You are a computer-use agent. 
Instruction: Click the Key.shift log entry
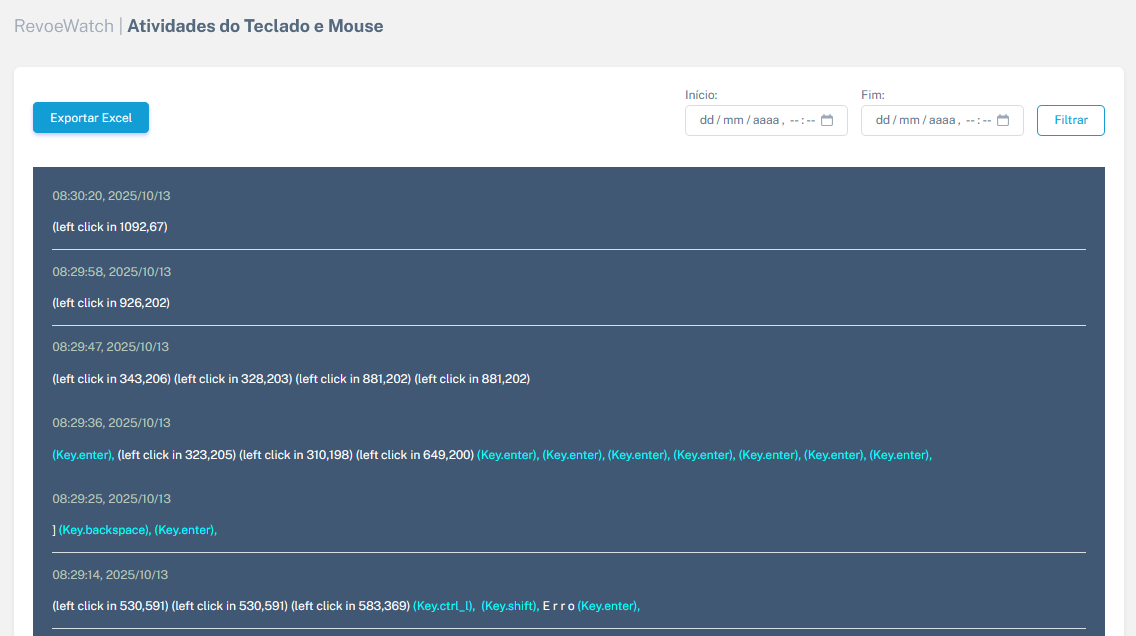point(510,606)
